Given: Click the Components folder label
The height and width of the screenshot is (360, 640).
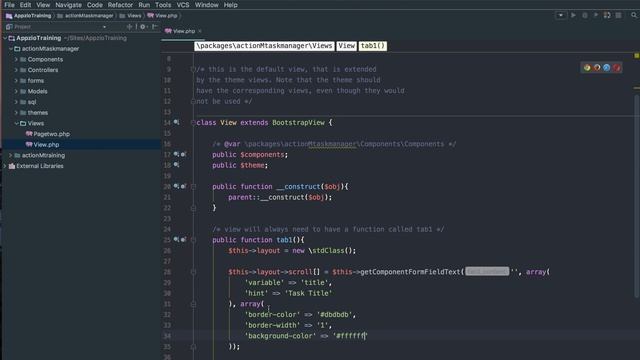Looking at the screenshot, I should pyautogui.click(x=45, y=59).
